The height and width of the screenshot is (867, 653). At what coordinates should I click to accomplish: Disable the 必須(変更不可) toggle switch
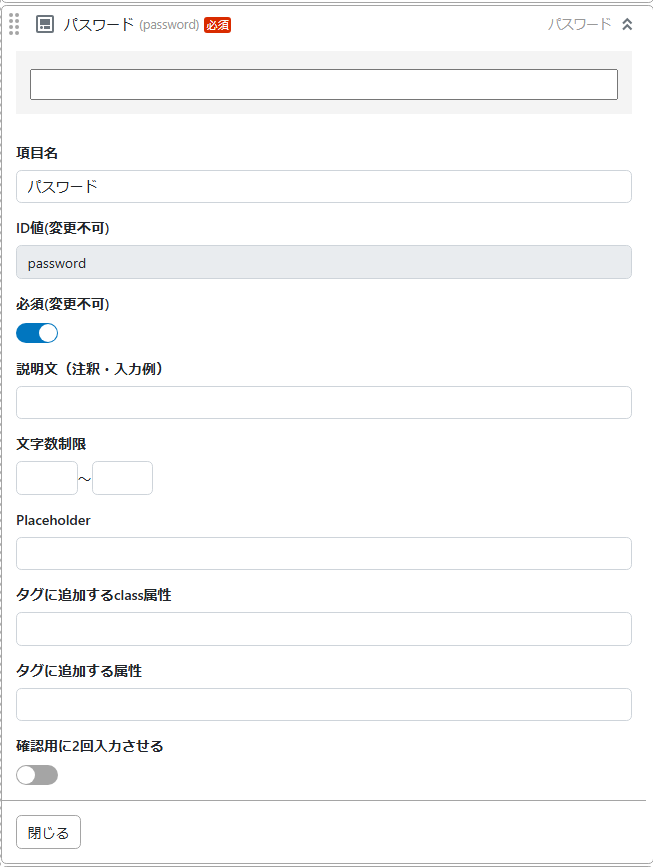click(37, 332)
